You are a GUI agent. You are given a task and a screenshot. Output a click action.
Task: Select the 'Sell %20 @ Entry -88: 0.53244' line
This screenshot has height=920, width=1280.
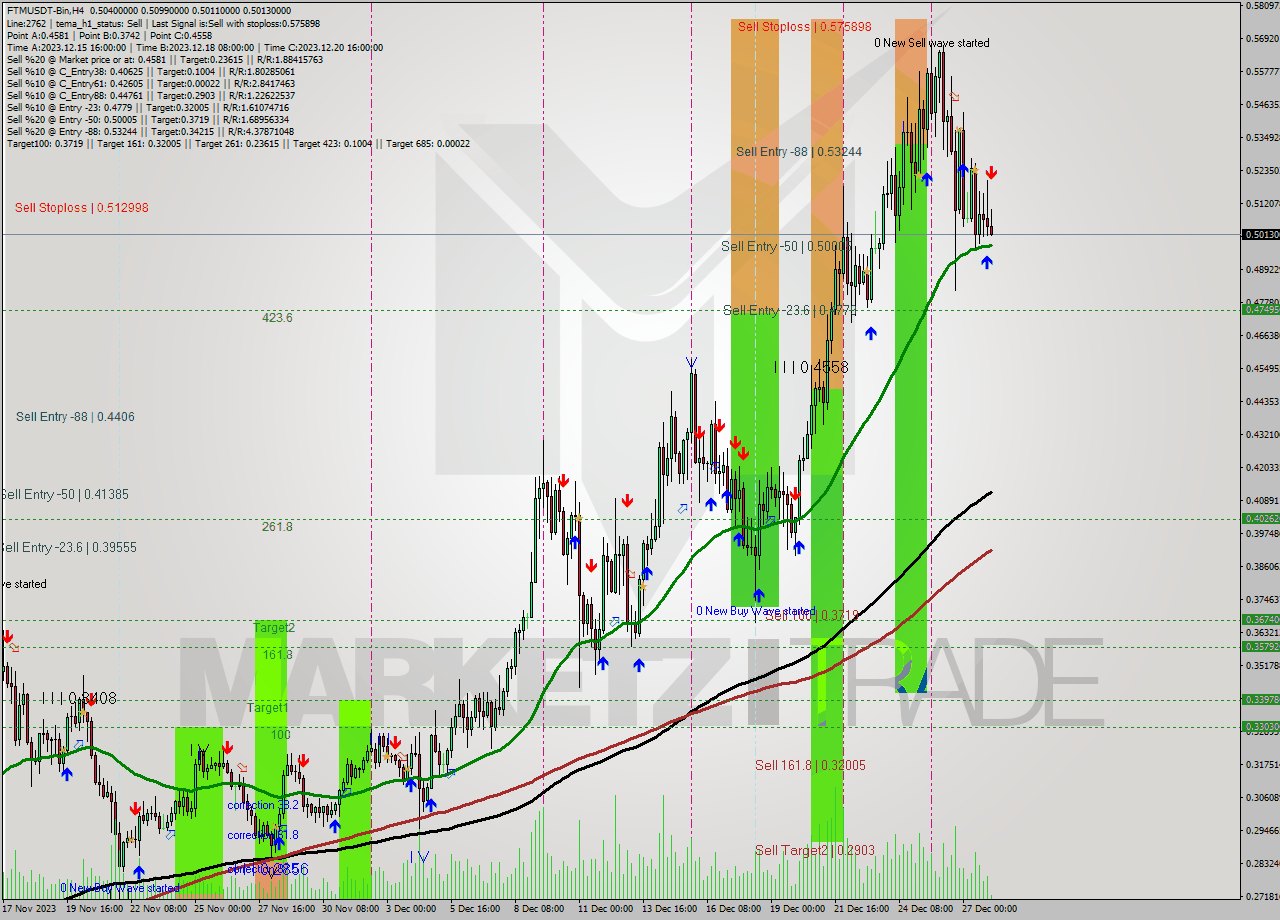150,131
